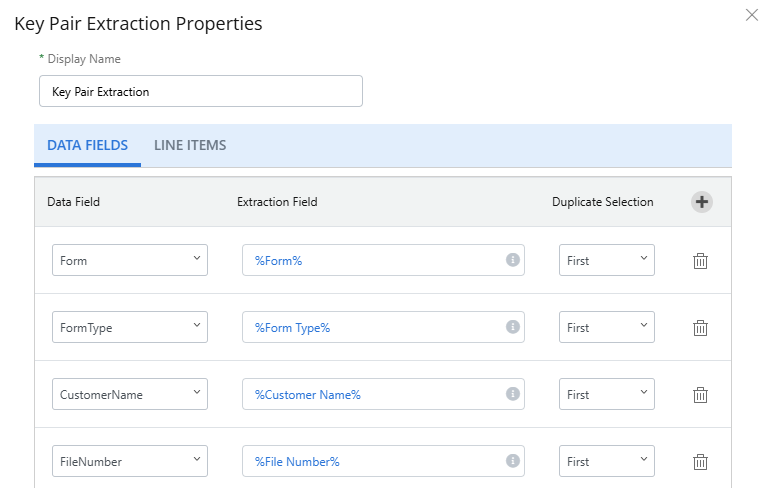Open the CustomerName data field dropdown

(x=130, y=394)
